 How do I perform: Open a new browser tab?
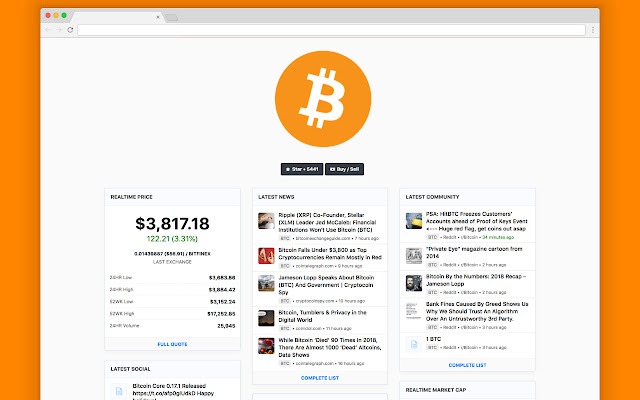(171, 18)
